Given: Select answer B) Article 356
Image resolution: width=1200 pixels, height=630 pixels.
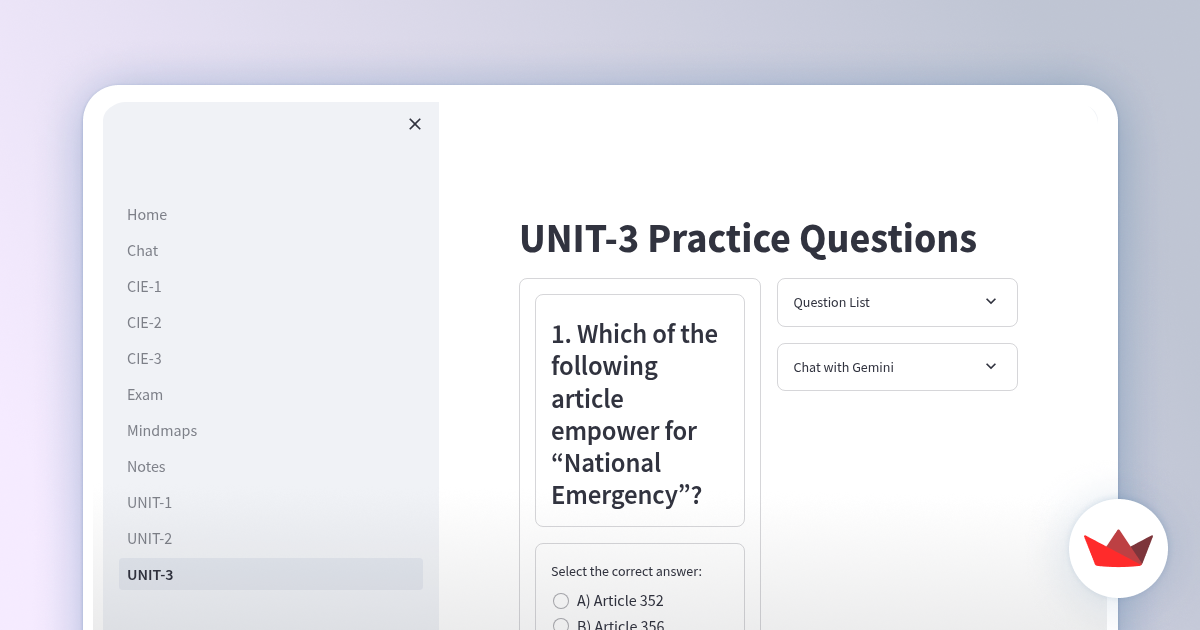Looking at the screenshot, I should tap(561, 625).
